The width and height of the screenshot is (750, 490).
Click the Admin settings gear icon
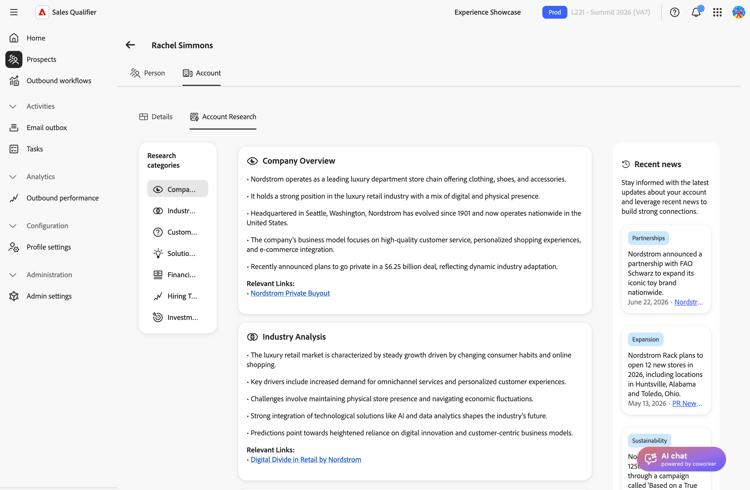(x=14, y=296)
